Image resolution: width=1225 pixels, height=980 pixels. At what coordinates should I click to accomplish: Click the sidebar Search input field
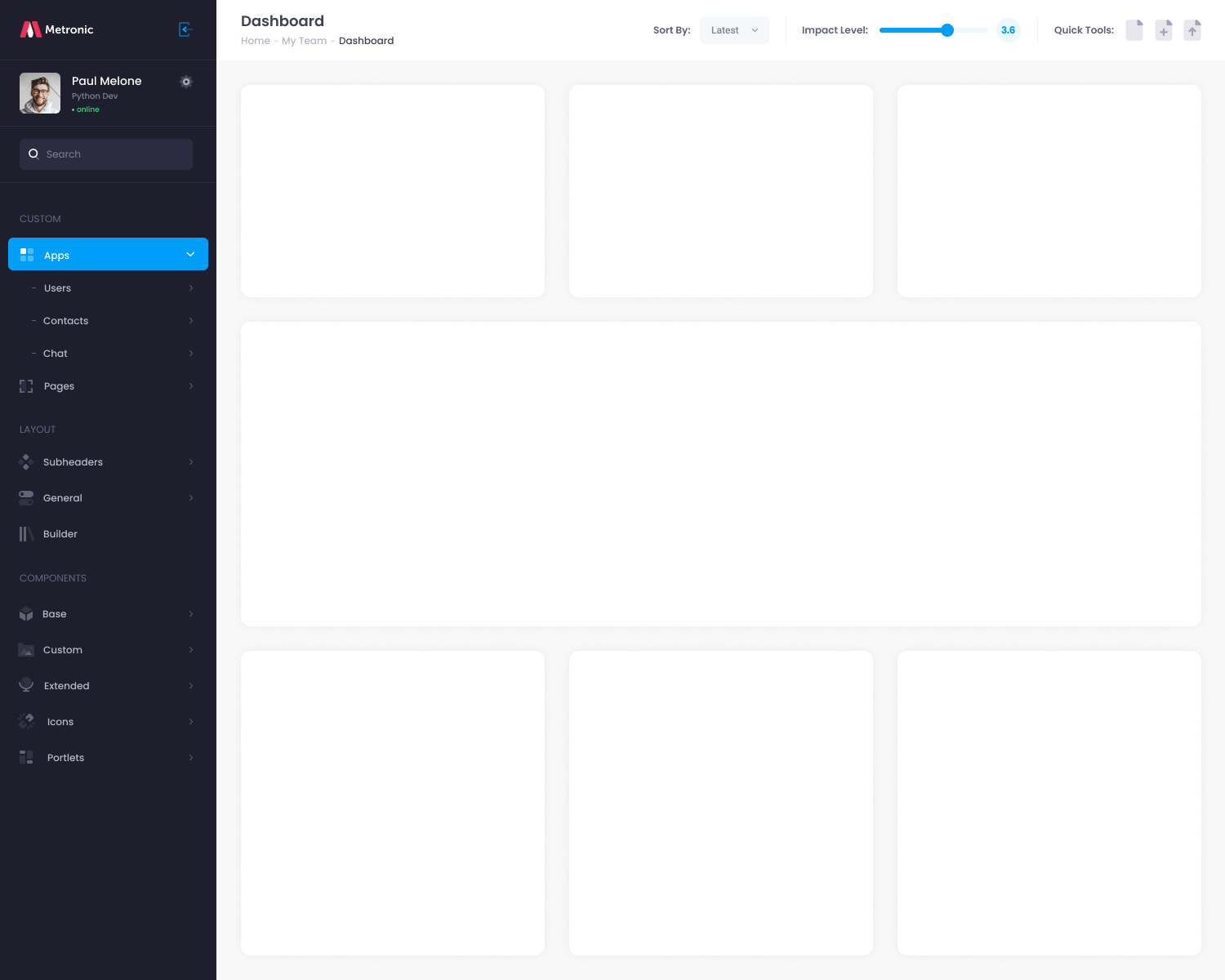[114, 154]
